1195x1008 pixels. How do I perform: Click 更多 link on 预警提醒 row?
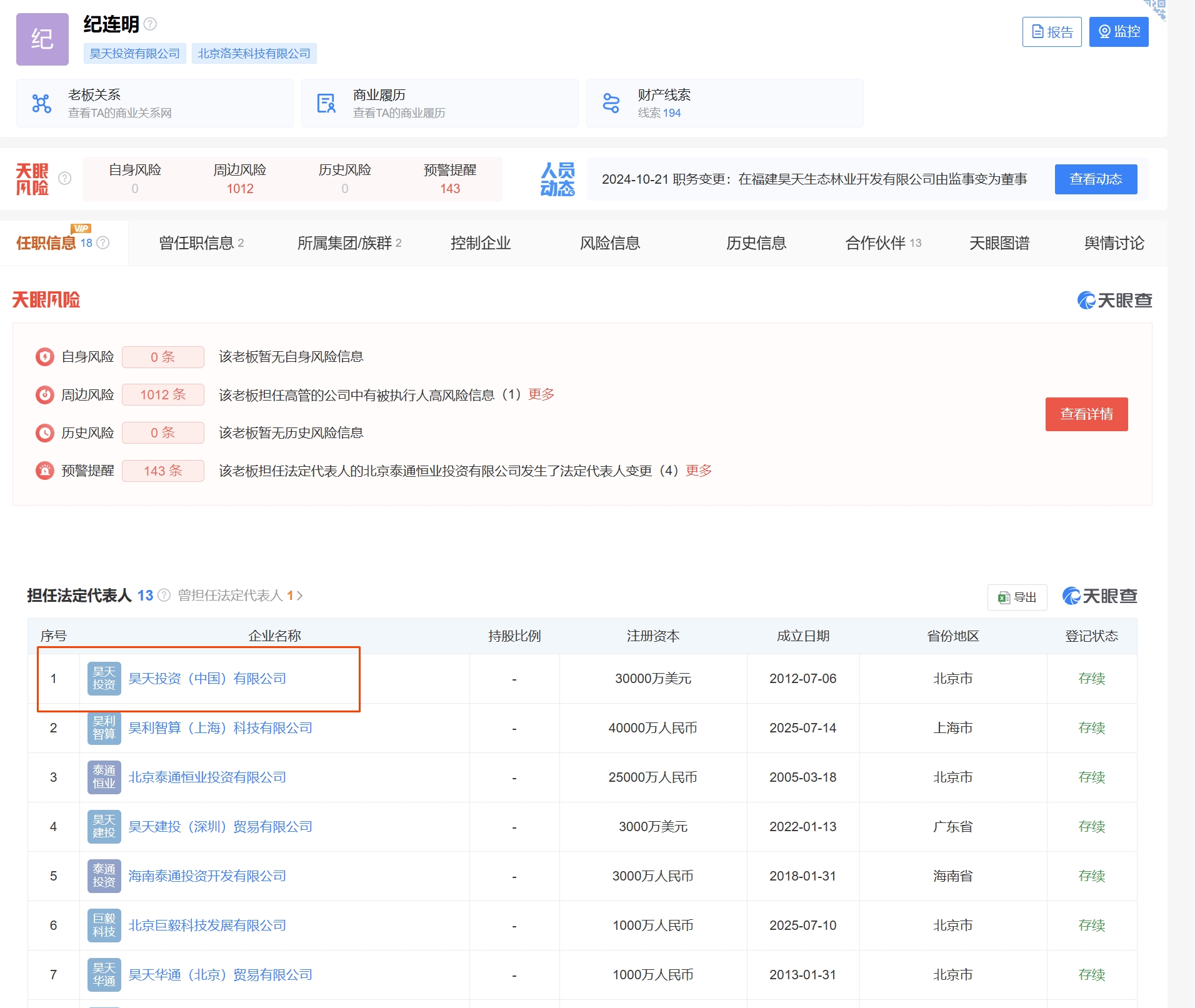tap(699, 471)
